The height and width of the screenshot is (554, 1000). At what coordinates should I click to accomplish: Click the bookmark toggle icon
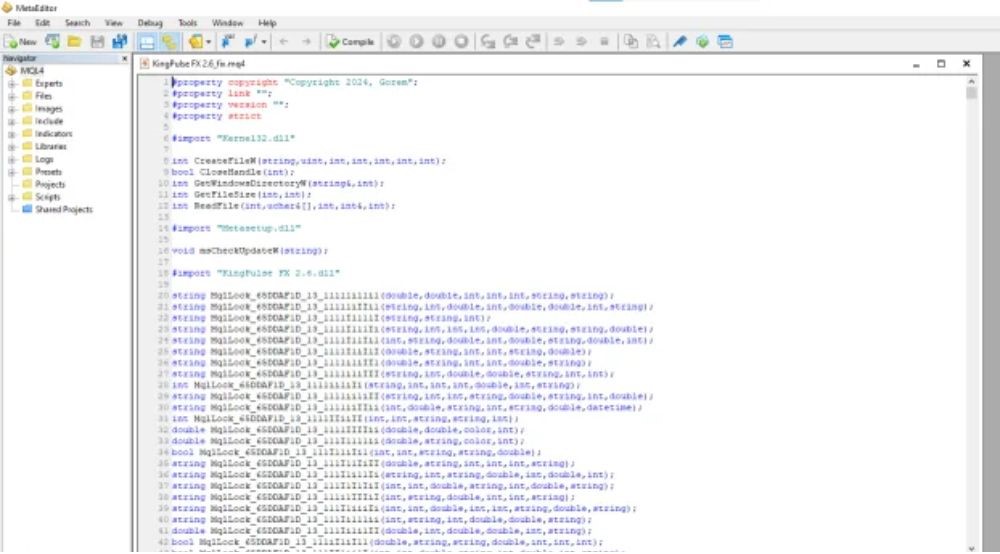pos(227,41)
